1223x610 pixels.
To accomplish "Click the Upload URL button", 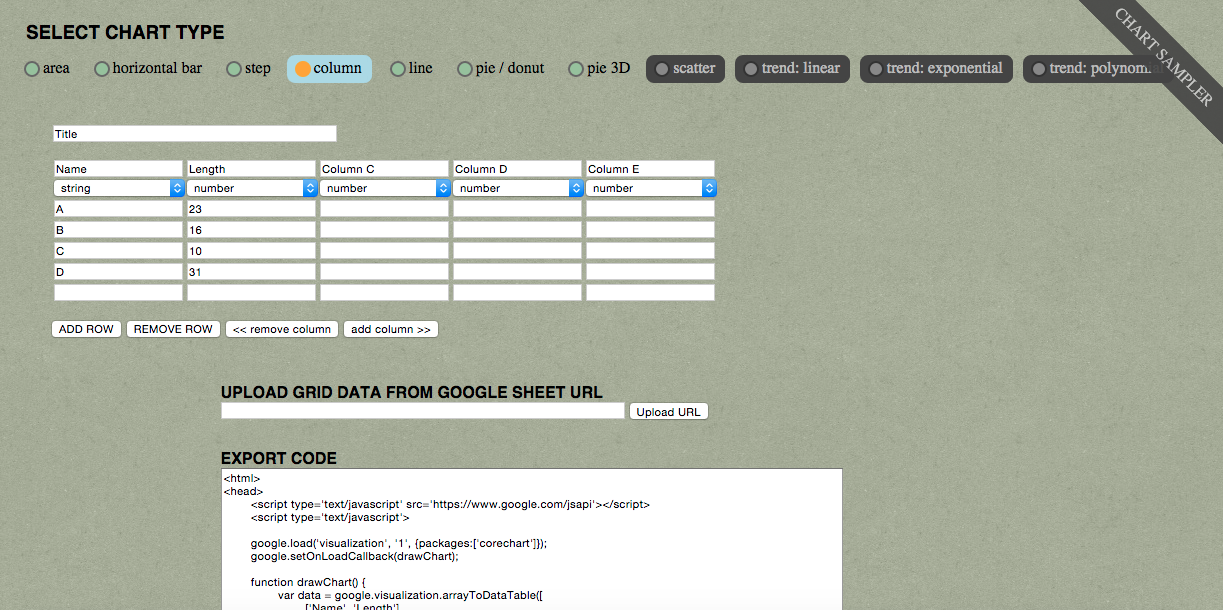I will click(669, 412).
